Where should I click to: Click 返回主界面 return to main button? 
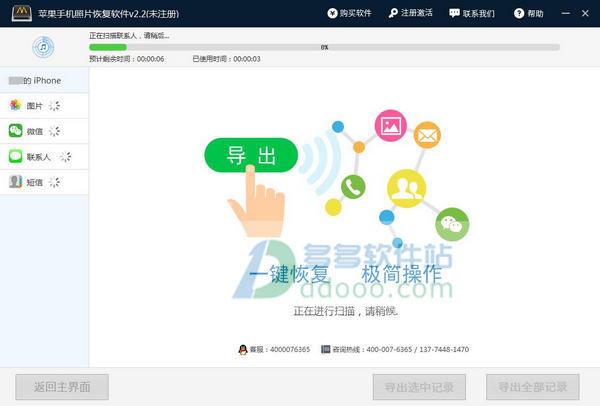(62, 387)
